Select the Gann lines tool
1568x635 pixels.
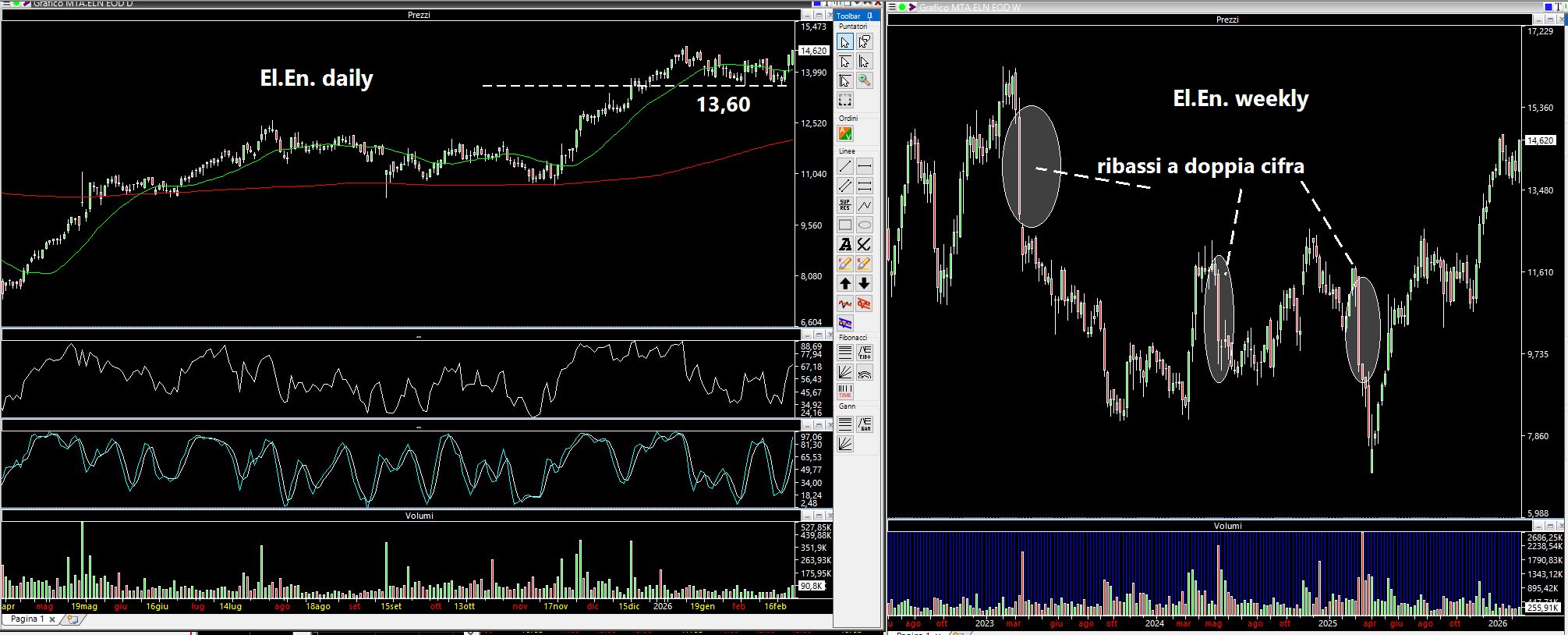(x=845, y=424)
